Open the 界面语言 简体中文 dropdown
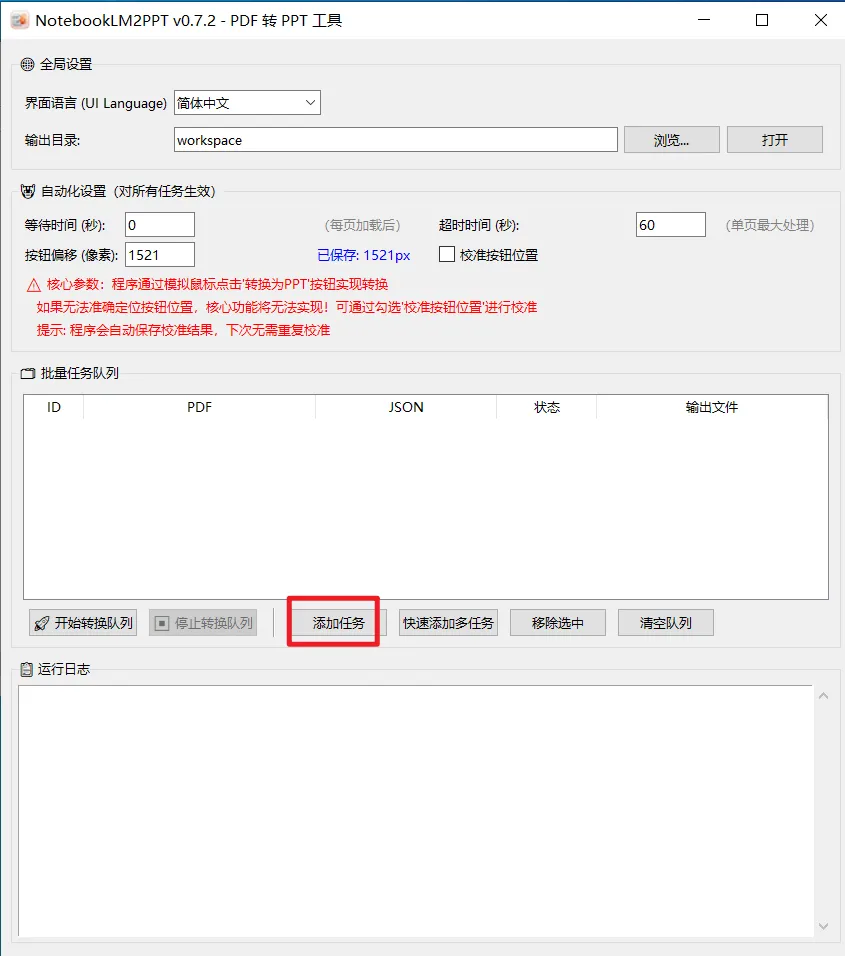Viewport: 845px width, 956px height. (247, 103)
